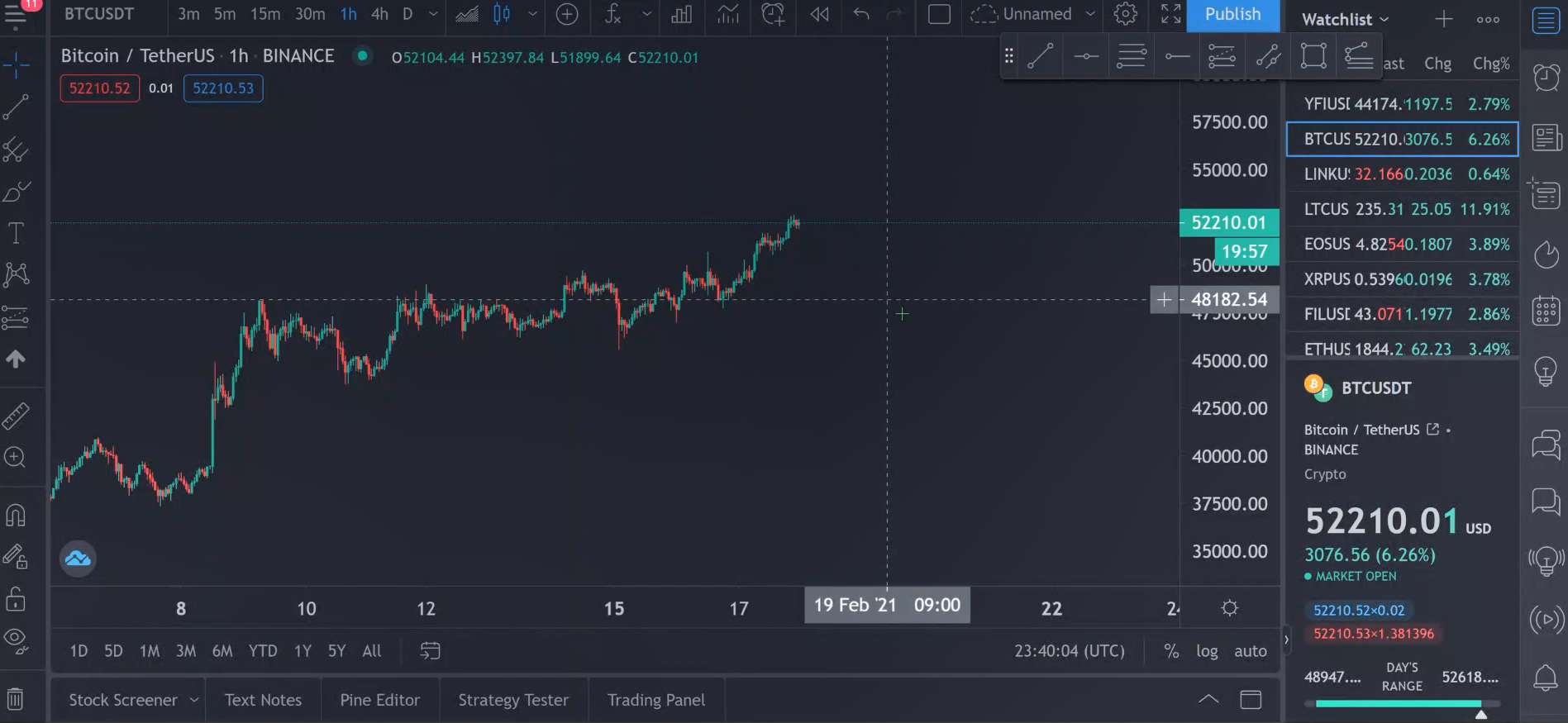Enter fullscreen mode

tap(1170, 14)
